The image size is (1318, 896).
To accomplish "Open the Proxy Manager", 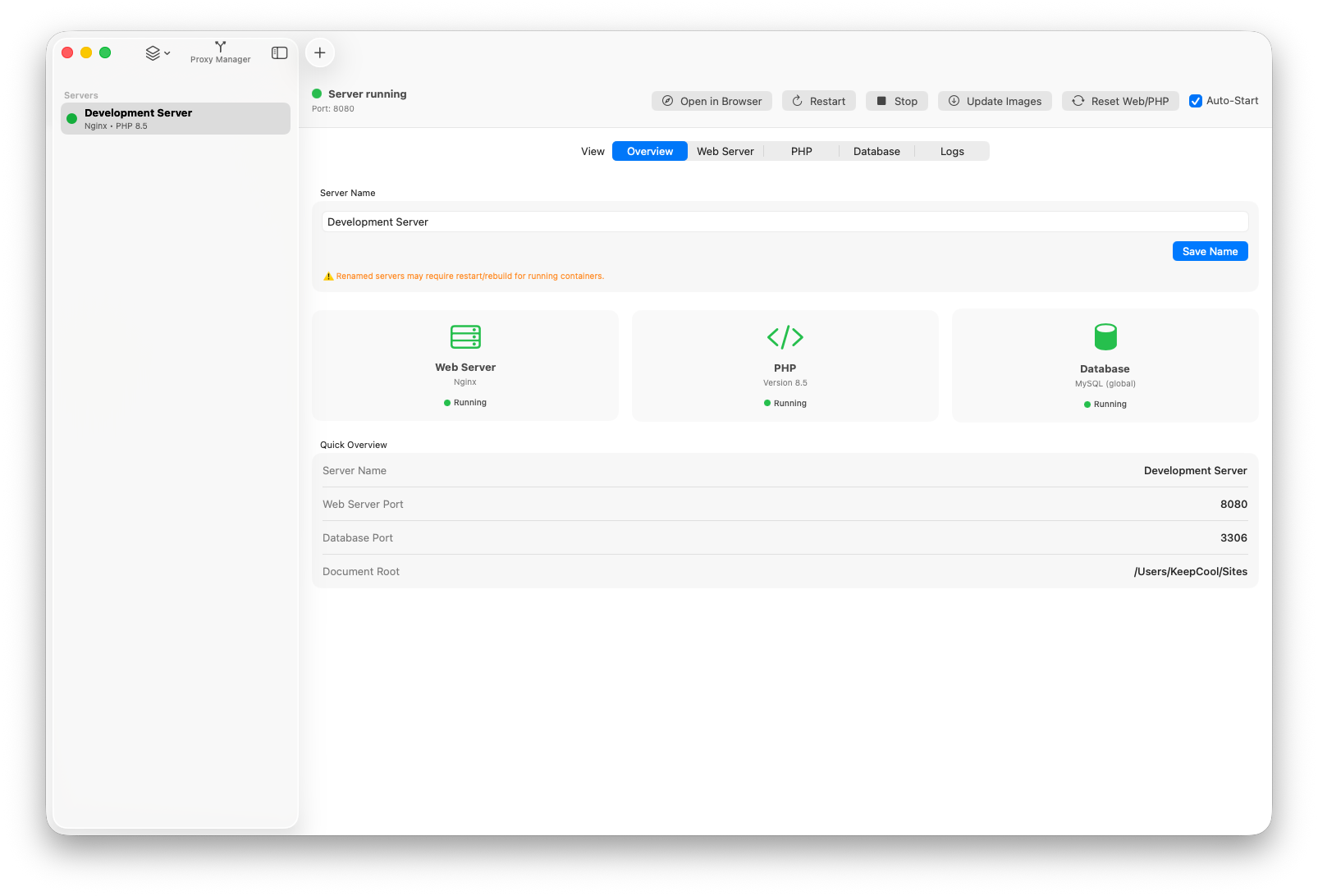I will tap(220, 52).
